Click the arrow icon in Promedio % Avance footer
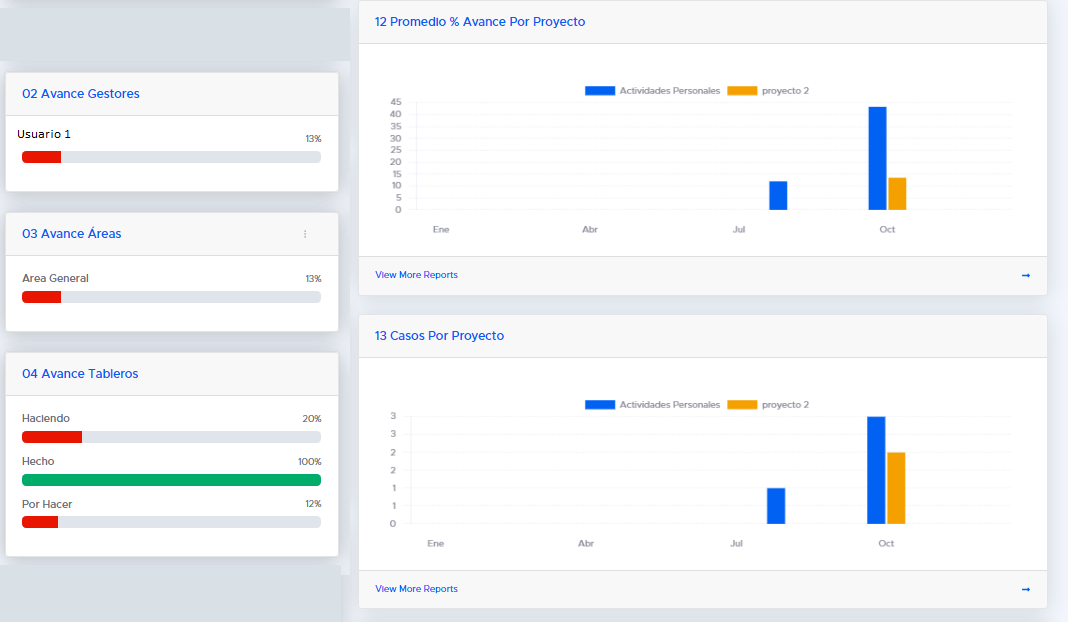 click(1026, 275)
